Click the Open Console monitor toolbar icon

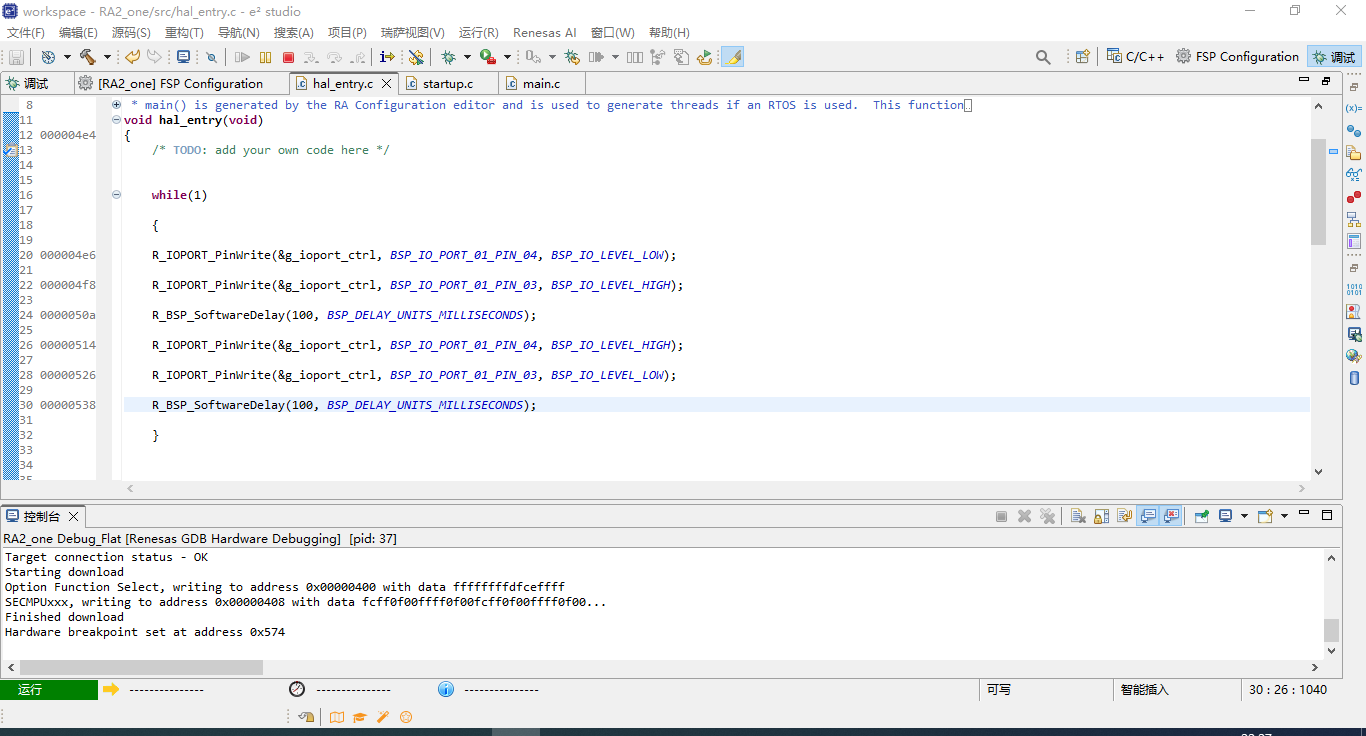[x=183, y=57]
